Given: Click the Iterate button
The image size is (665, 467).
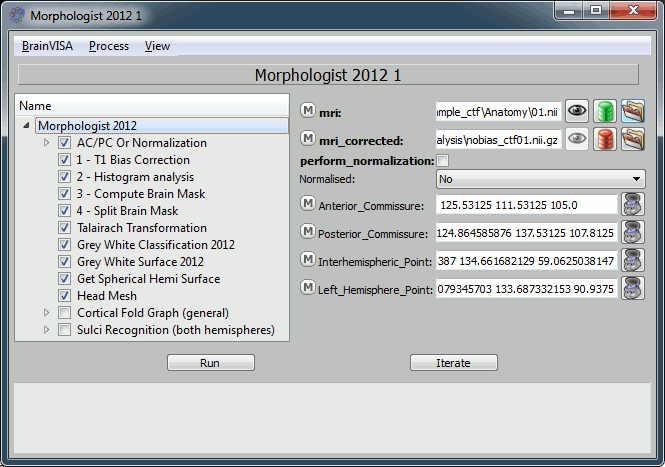Looking at the screenshot, I should (453, 363).
